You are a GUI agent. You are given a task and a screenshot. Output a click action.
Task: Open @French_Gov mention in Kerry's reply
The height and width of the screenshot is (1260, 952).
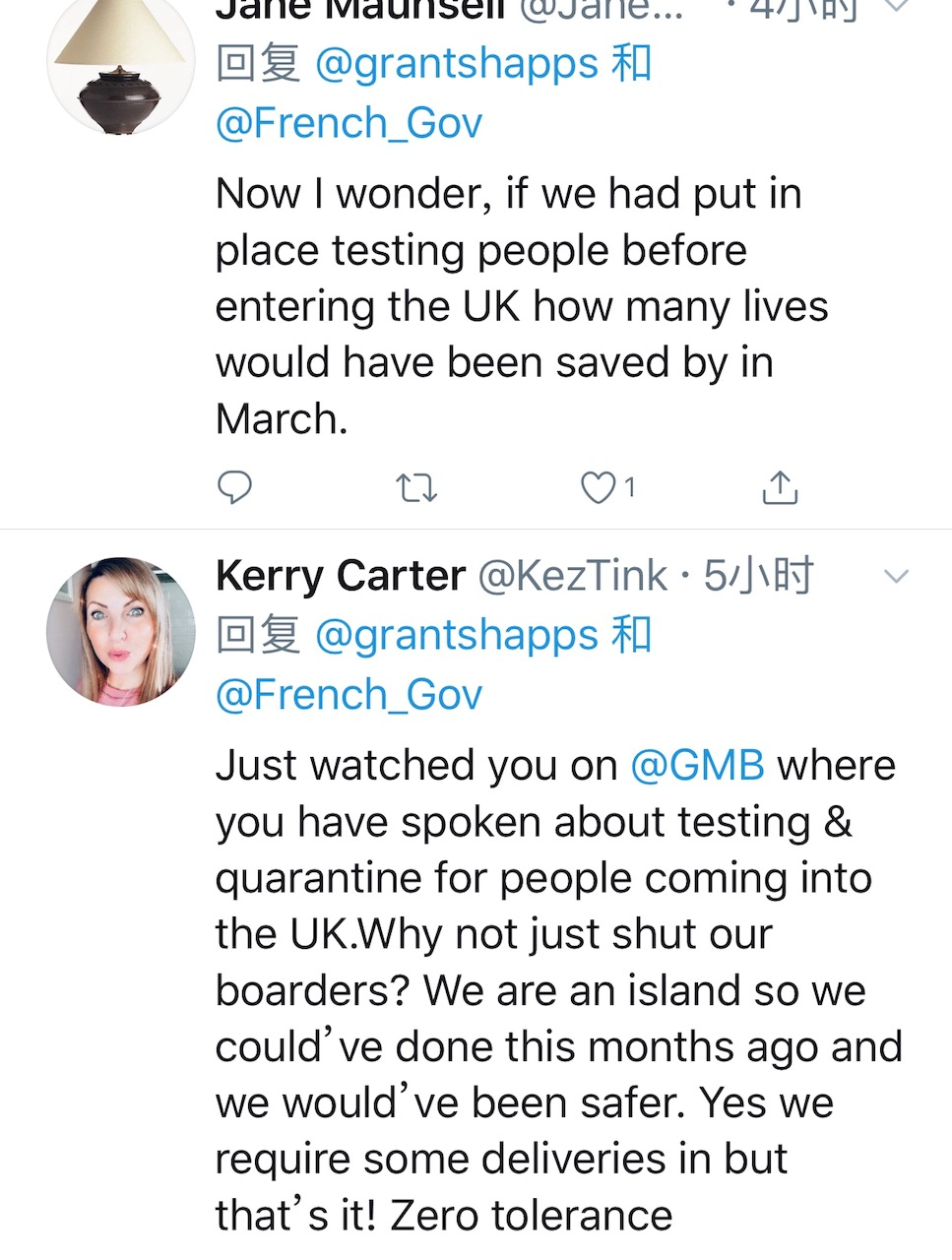point(349,695)
